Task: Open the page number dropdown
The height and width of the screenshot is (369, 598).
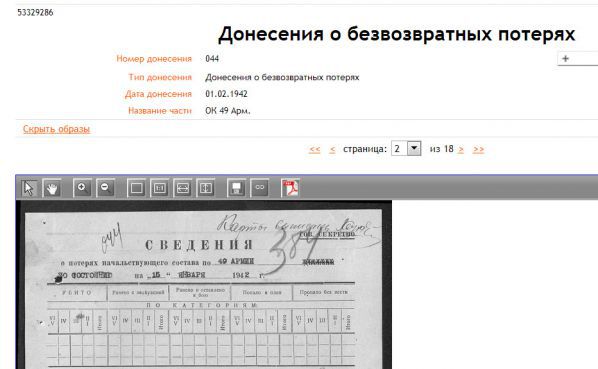Action: click(414, 148)
